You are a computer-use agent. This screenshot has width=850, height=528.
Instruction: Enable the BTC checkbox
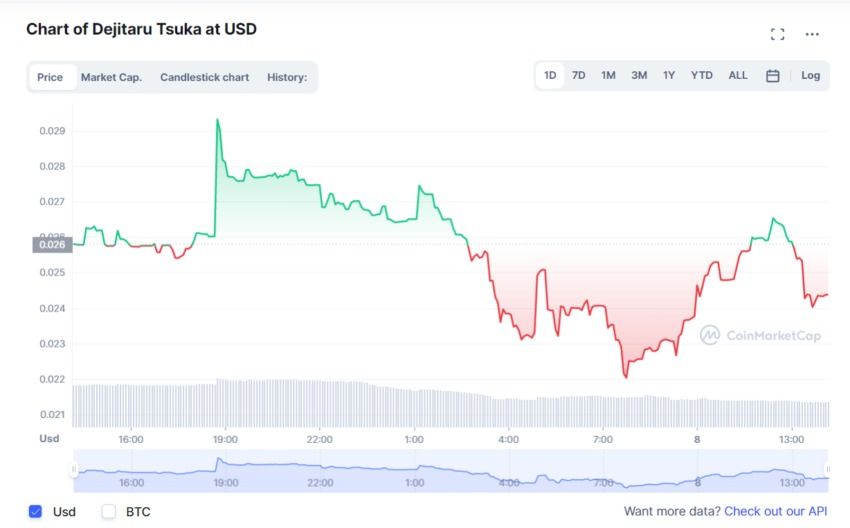tap(109, 511)
